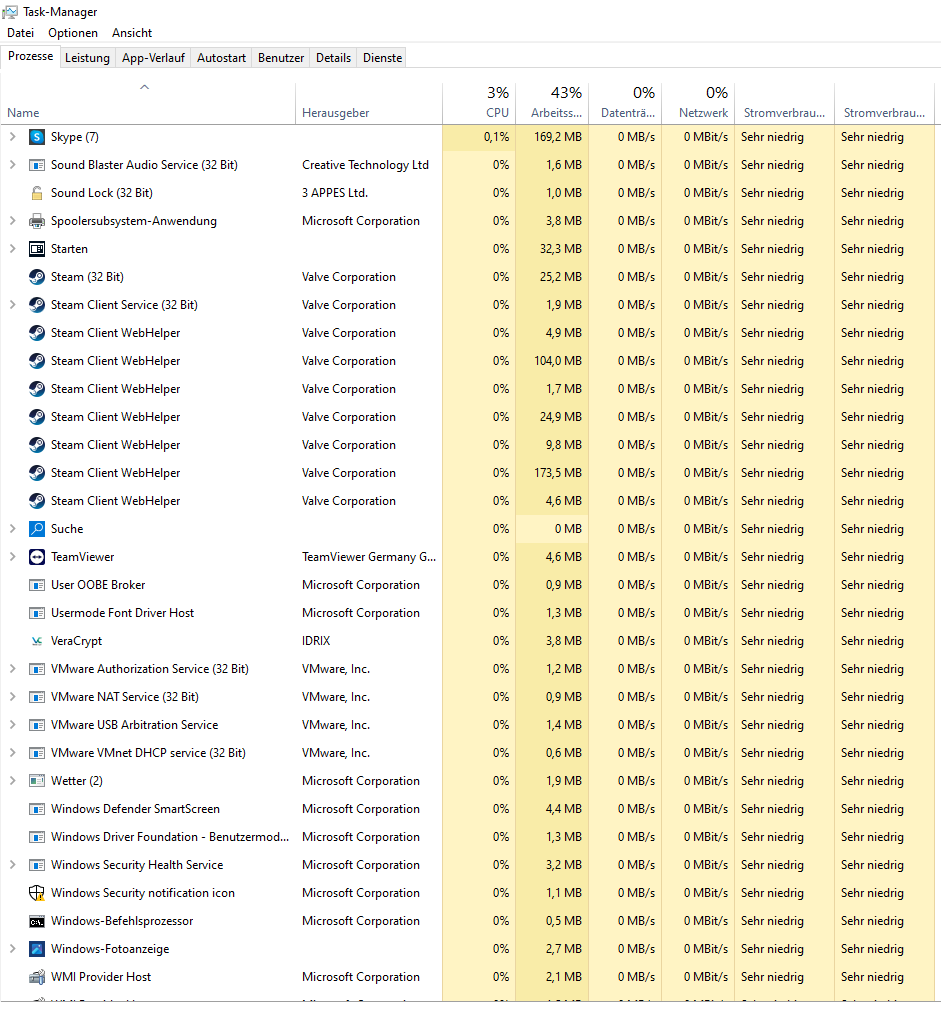Image resolution: width=941 pixels, height=1012 pixels.
Task: Click the VMware NAT Service icon
Action: pos(37,697)
